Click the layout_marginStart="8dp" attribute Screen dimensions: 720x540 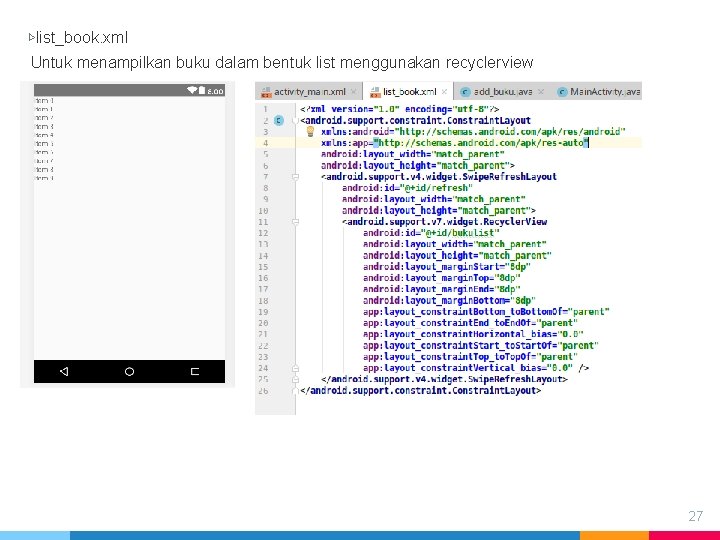click(447, 267)
